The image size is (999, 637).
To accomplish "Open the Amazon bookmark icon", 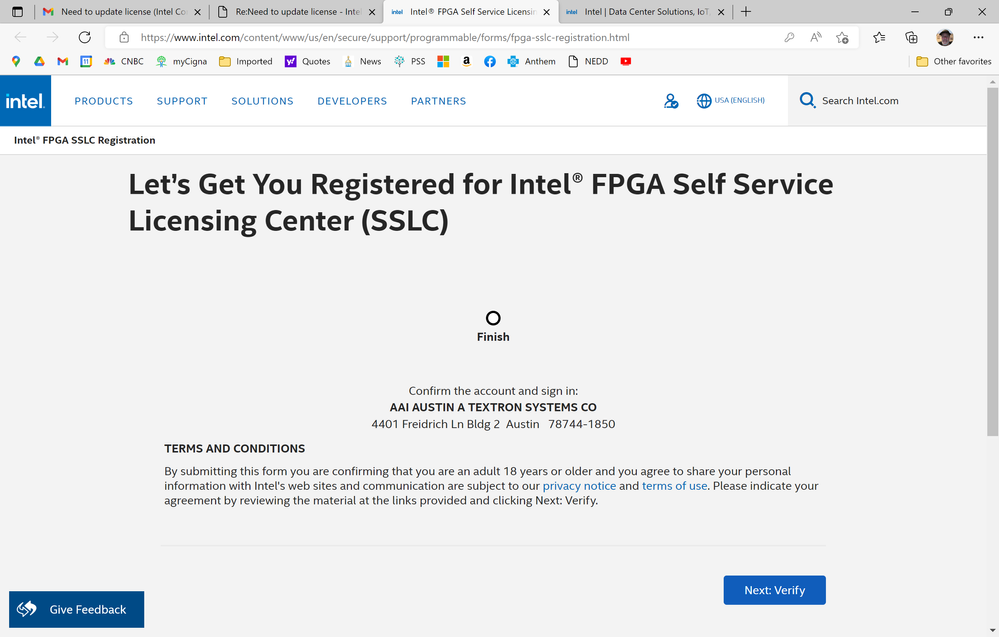I will pos(466,61).
